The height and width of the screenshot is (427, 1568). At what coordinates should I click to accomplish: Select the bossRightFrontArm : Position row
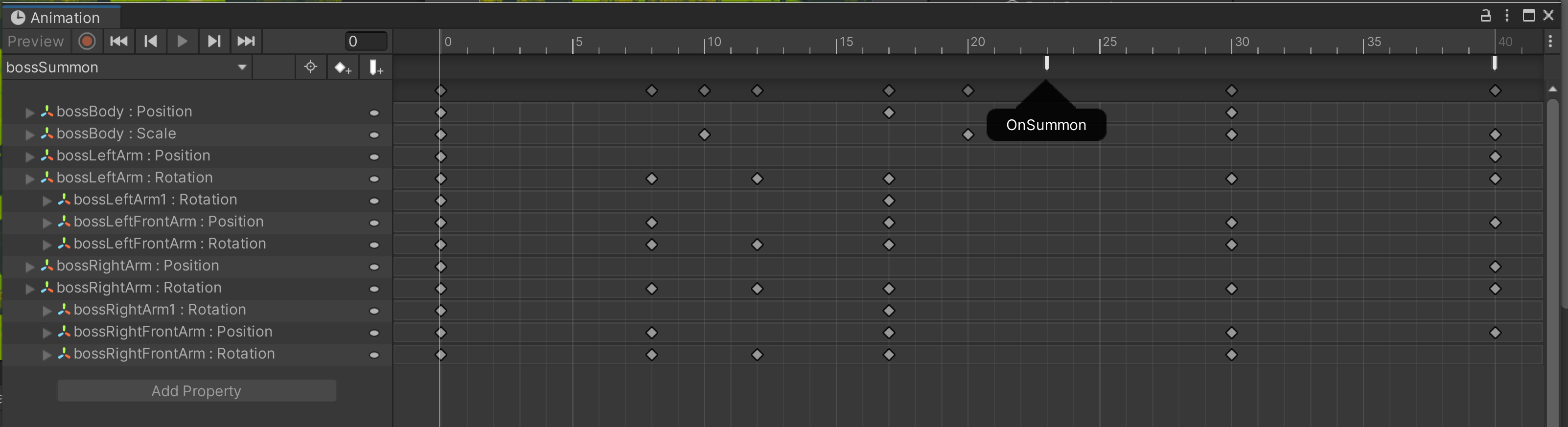(x=197, y=332)
